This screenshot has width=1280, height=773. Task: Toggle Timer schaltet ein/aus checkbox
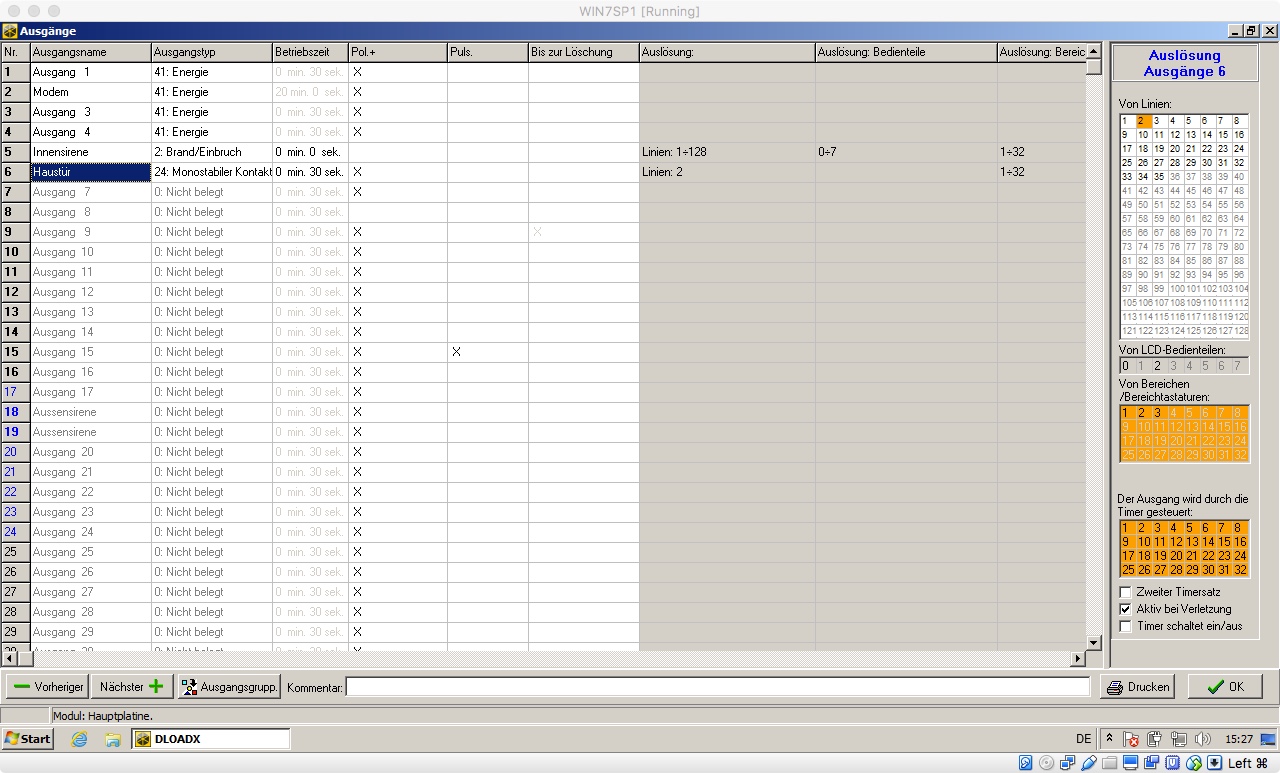(1125, 626)
